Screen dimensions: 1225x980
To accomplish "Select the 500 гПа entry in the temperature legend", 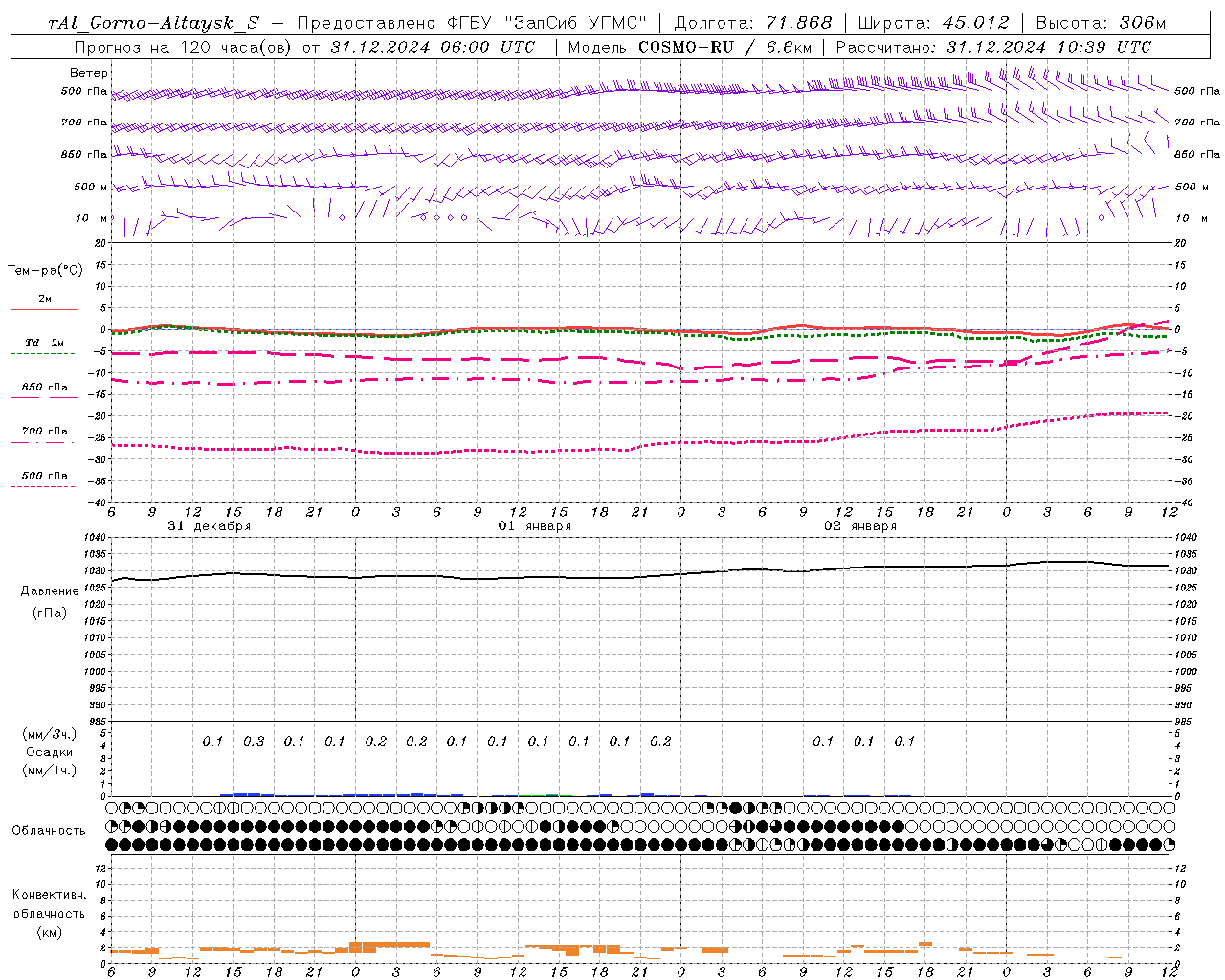I will click(x=45, y=475).
